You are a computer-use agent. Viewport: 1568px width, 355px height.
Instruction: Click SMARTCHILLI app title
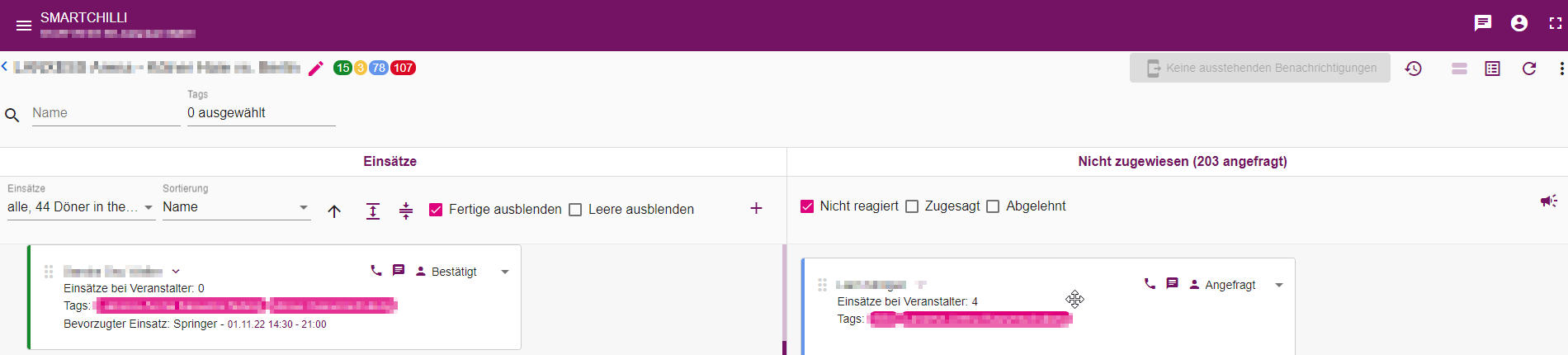[x=83, y=17]
